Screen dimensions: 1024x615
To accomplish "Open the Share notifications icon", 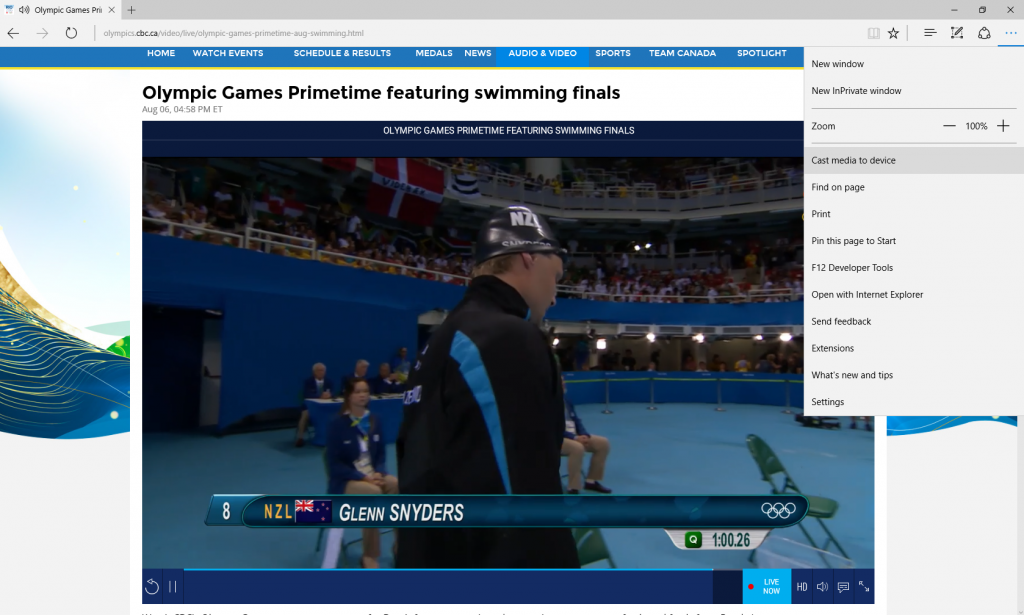I will [x=984, y=33].
